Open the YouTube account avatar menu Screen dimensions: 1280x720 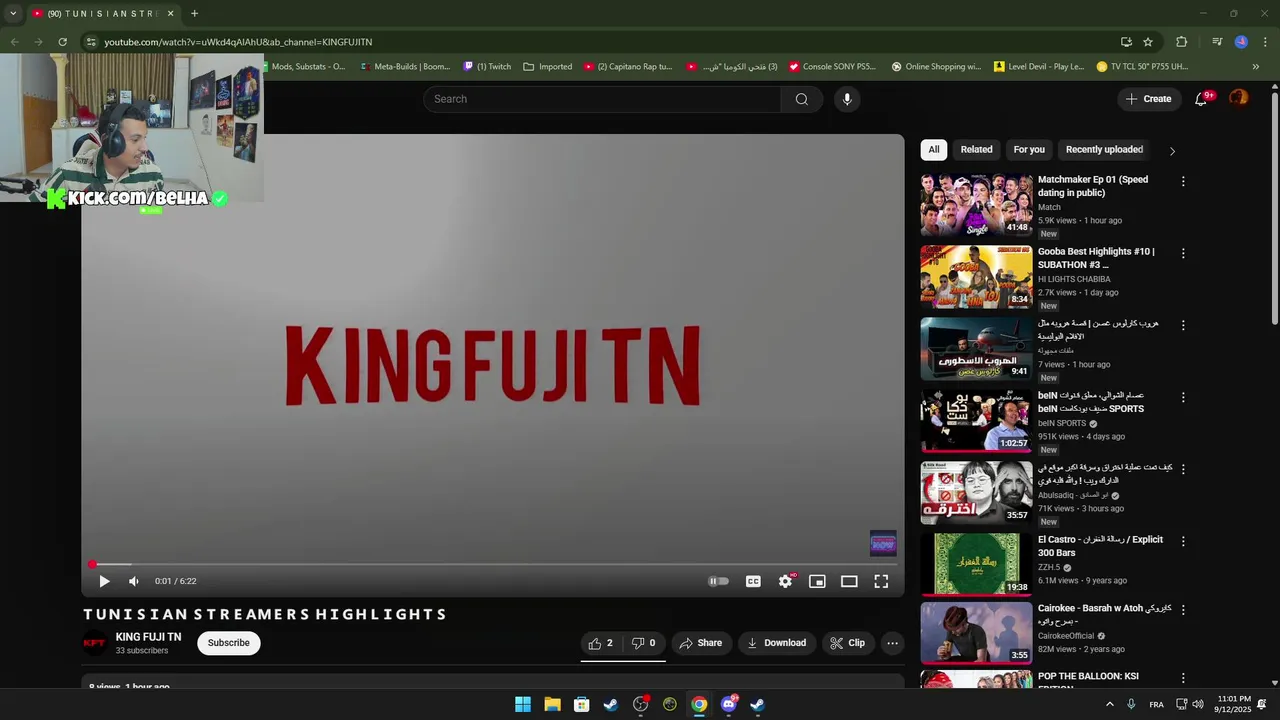click(1239, 98)
